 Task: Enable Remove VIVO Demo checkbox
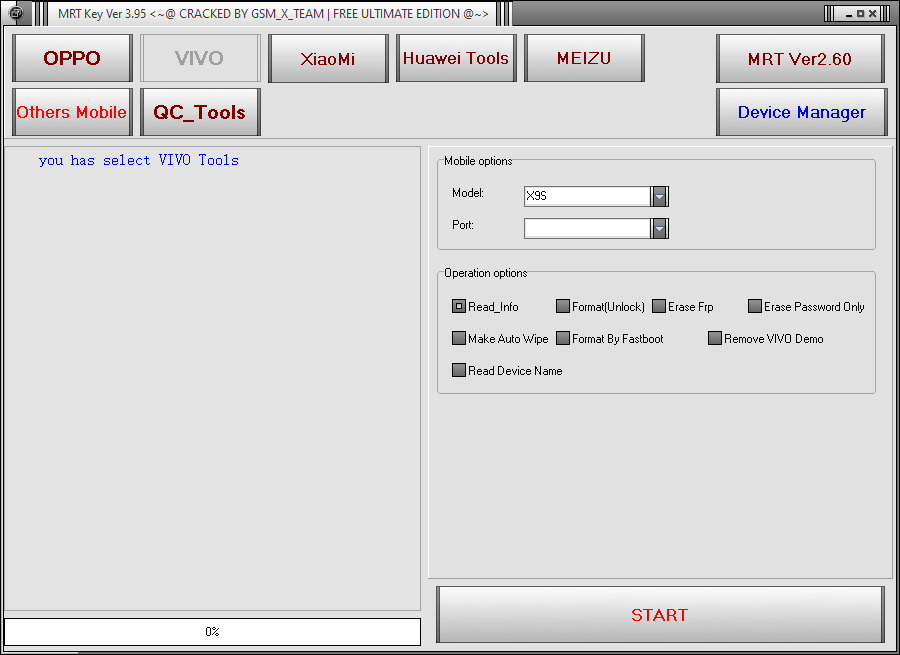click(715, 338)
